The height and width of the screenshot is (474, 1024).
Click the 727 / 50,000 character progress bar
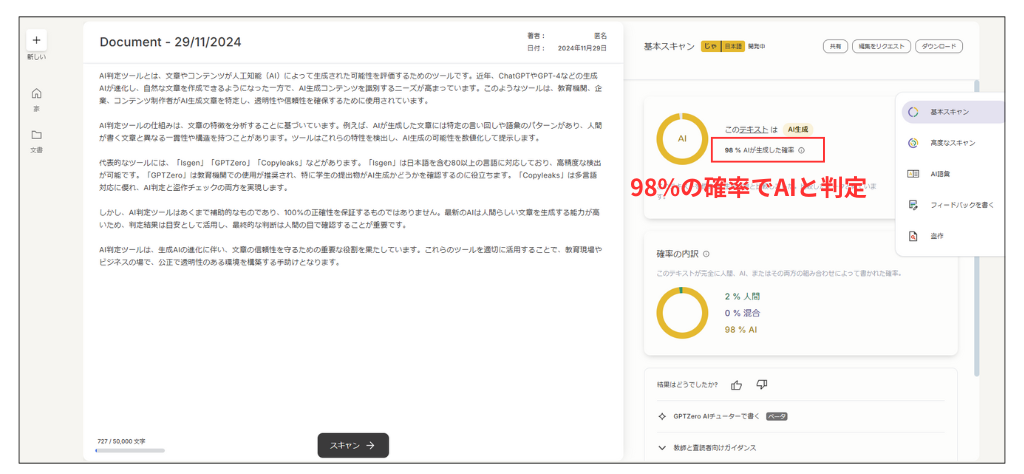(x=130, y=450)
